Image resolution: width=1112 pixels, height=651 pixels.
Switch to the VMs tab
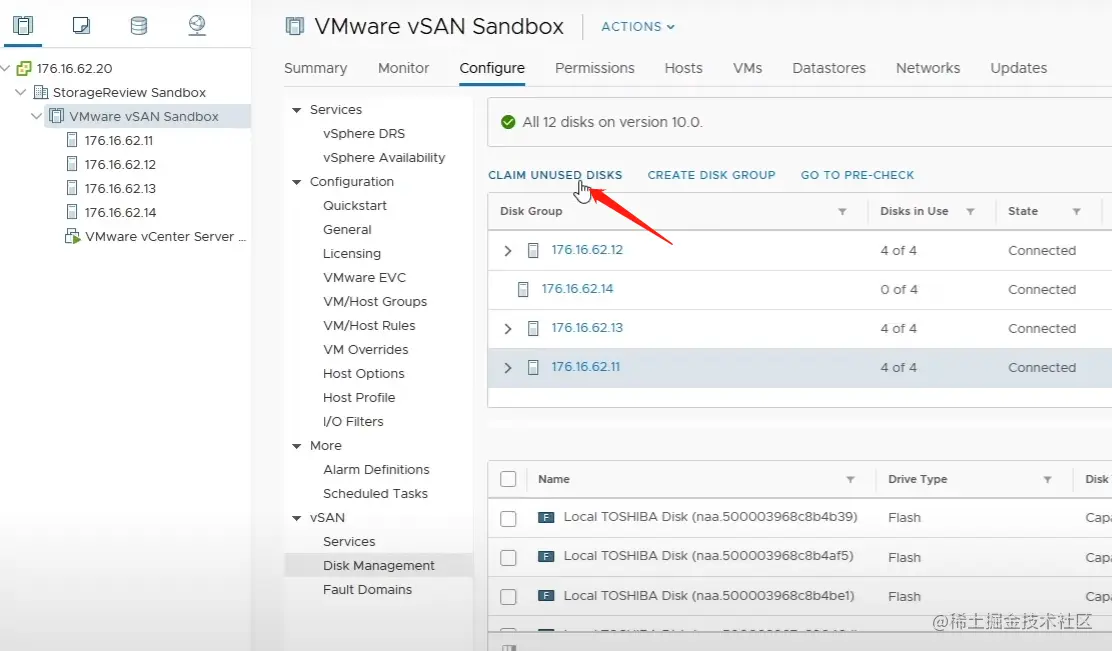[x=747, y=68]
